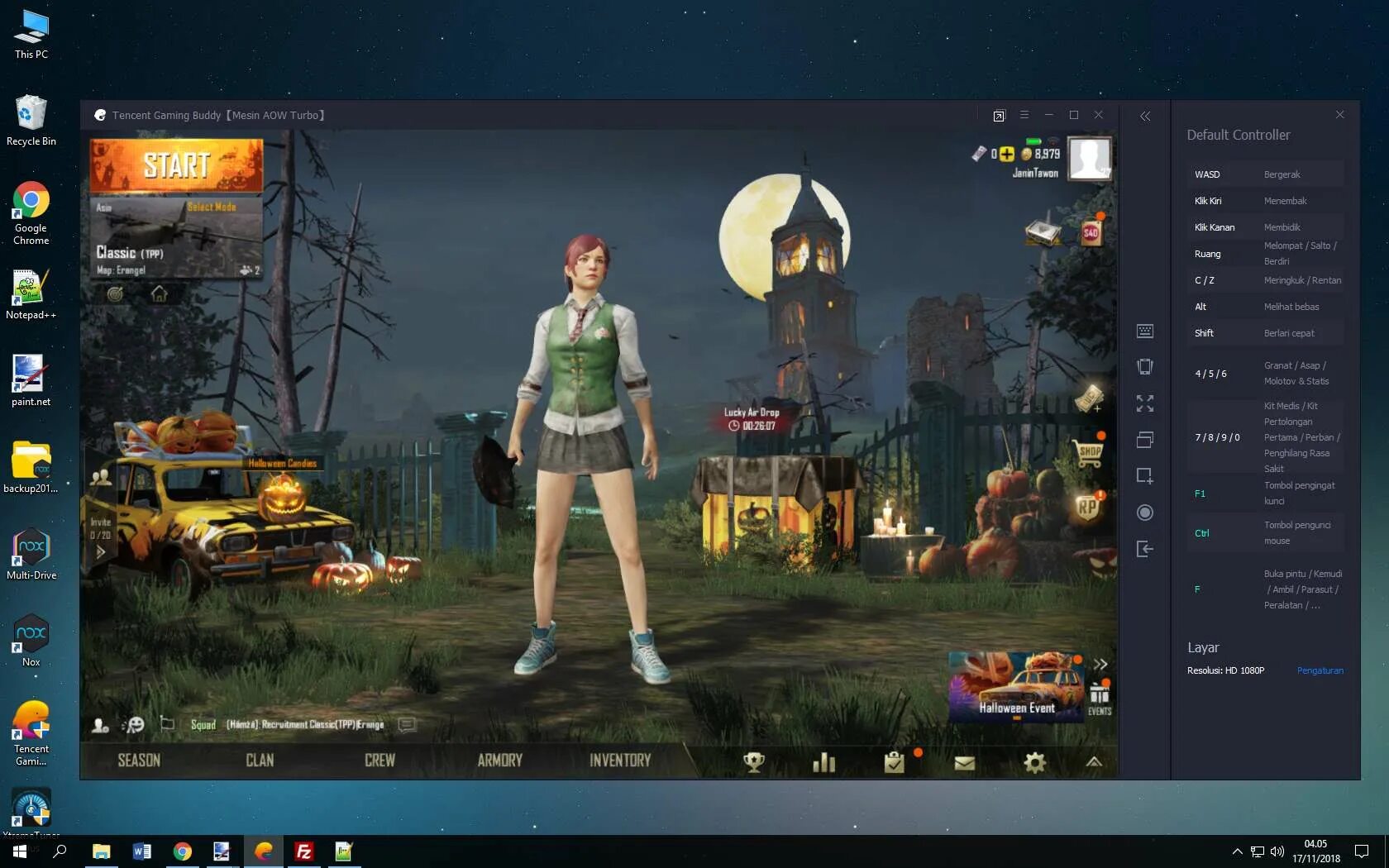Switch to the INVENTORY tab

pyautogui.click(x=619, y=761)
